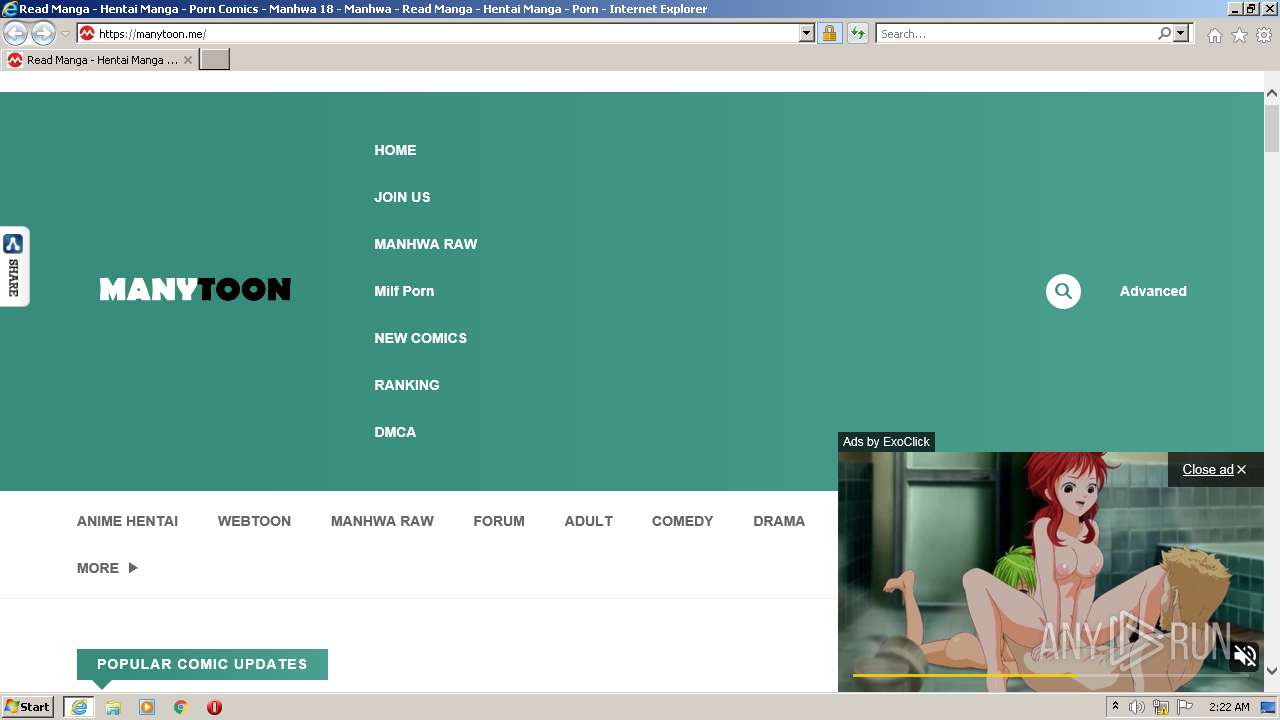The height and width of the screenshot is (720, 1280).
Task: Expand the address bar autocomplete dropdown
Action: (807, 33)
